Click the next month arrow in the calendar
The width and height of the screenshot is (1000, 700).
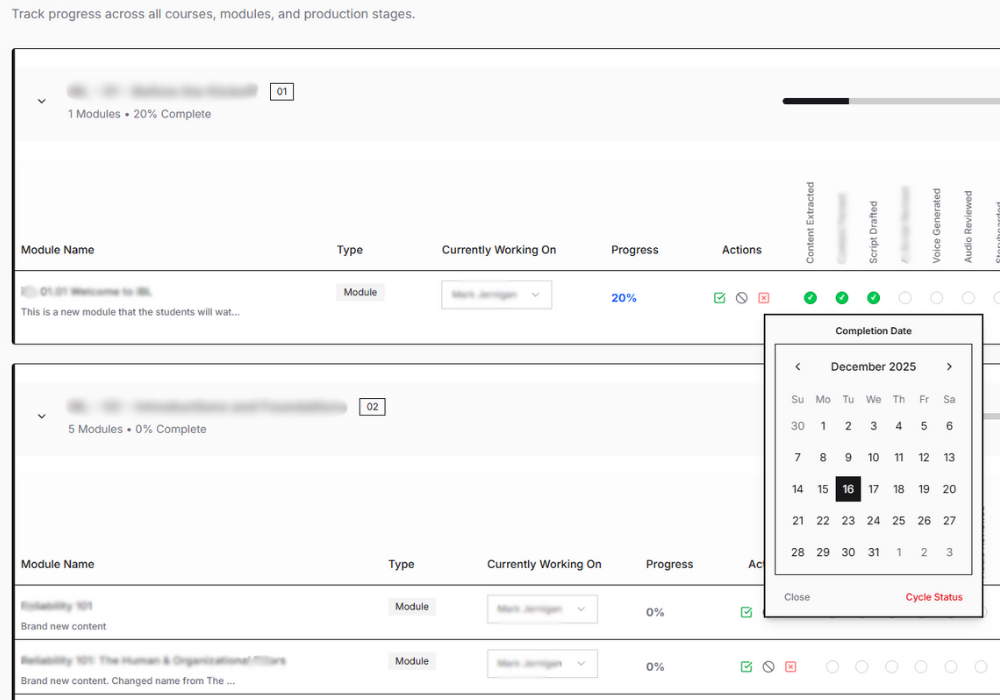[x=948, y=366]
